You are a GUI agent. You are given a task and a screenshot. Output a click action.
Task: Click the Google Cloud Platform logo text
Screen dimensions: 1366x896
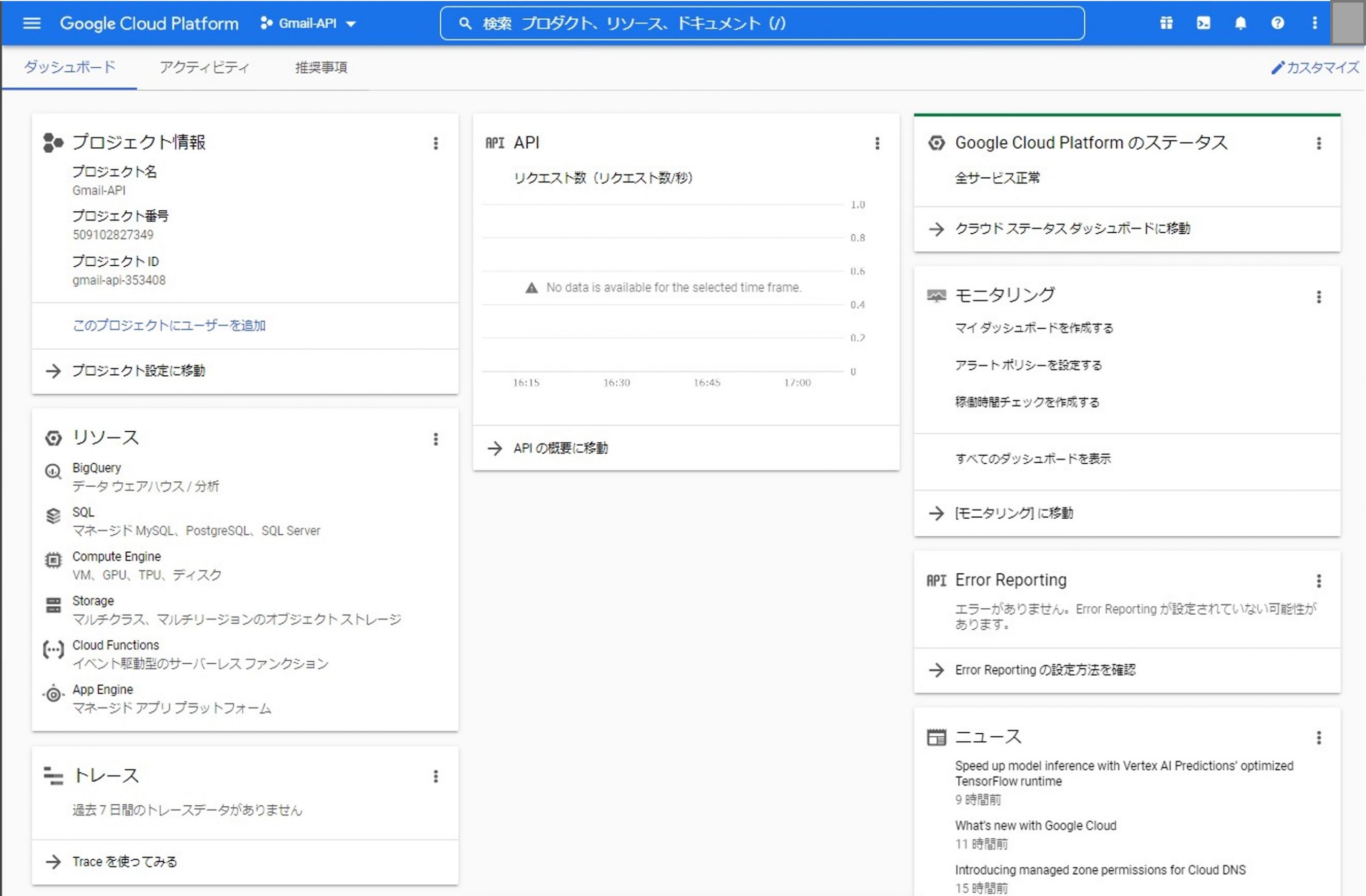click(x=149, y=23)
